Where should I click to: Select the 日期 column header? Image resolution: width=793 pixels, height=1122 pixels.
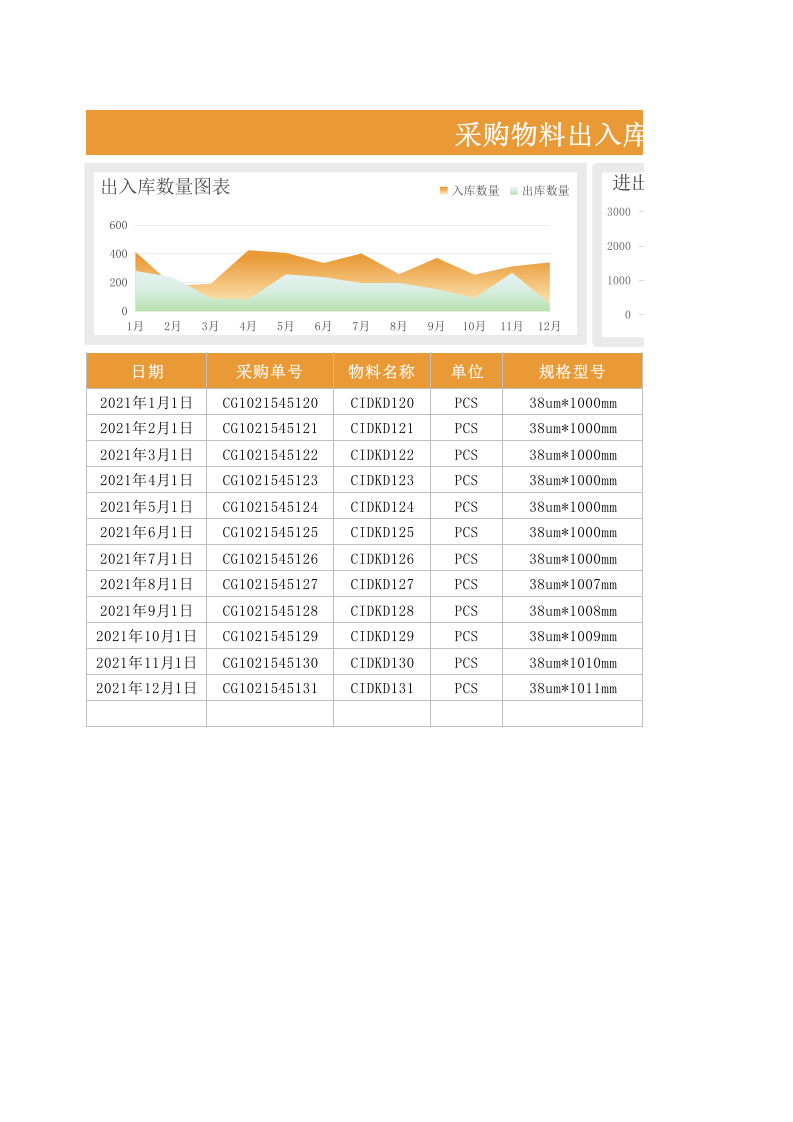(x=147, y=371)
